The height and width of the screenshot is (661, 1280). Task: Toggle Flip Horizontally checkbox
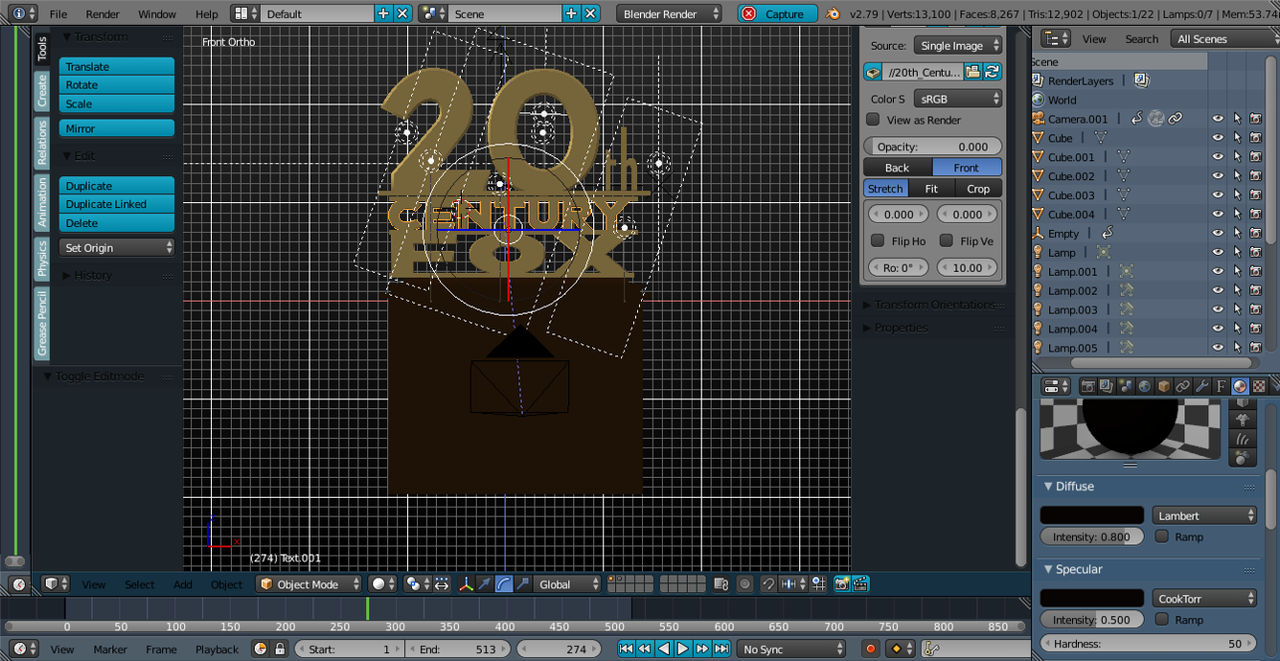(878, 241)
